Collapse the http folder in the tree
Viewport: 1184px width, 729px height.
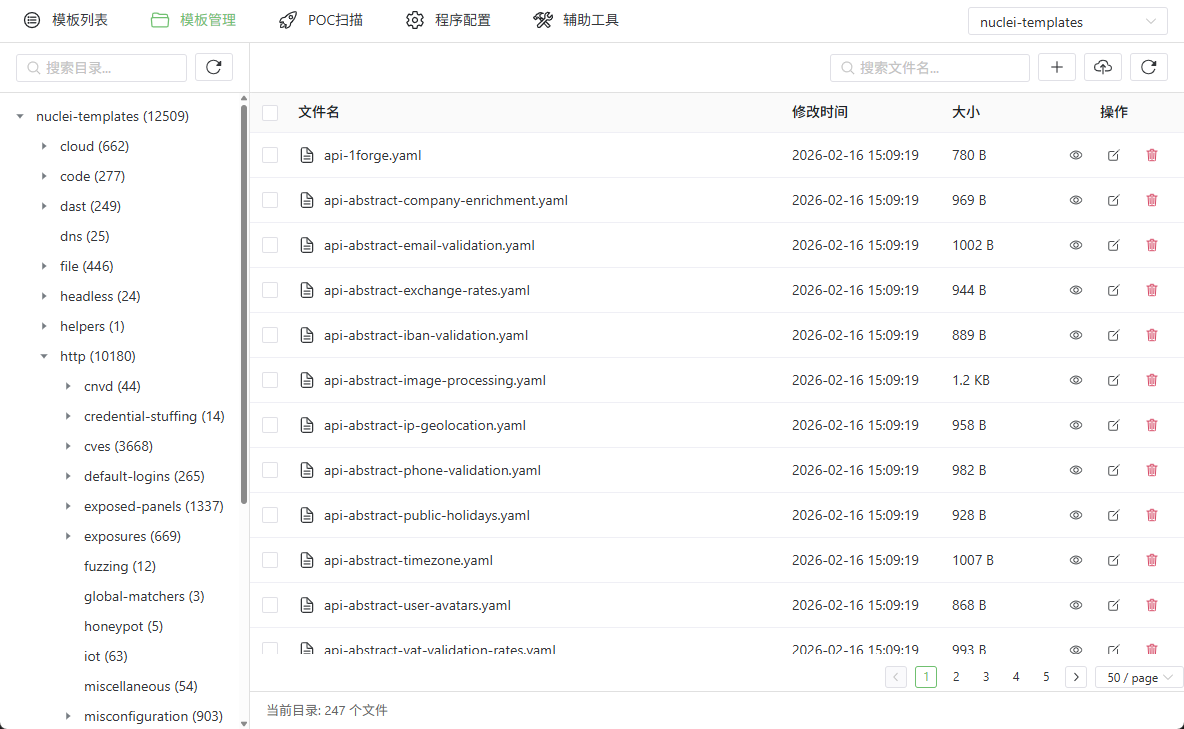pos(44,356)
